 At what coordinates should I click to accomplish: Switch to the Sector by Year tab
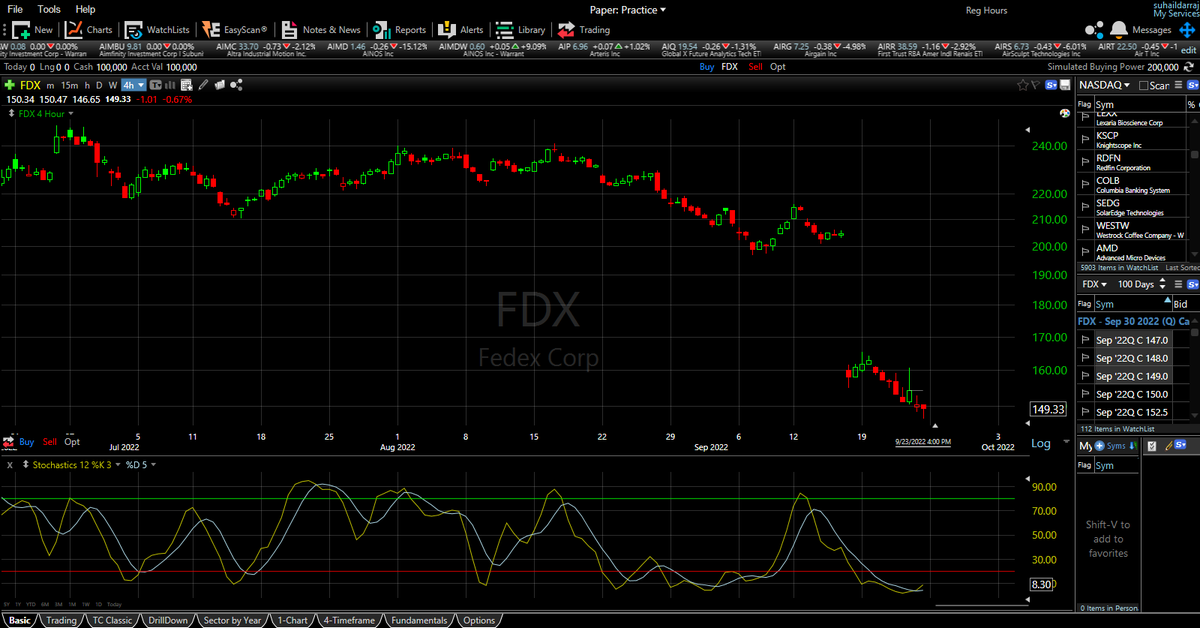pyautogui.click(x=232, y=620)
